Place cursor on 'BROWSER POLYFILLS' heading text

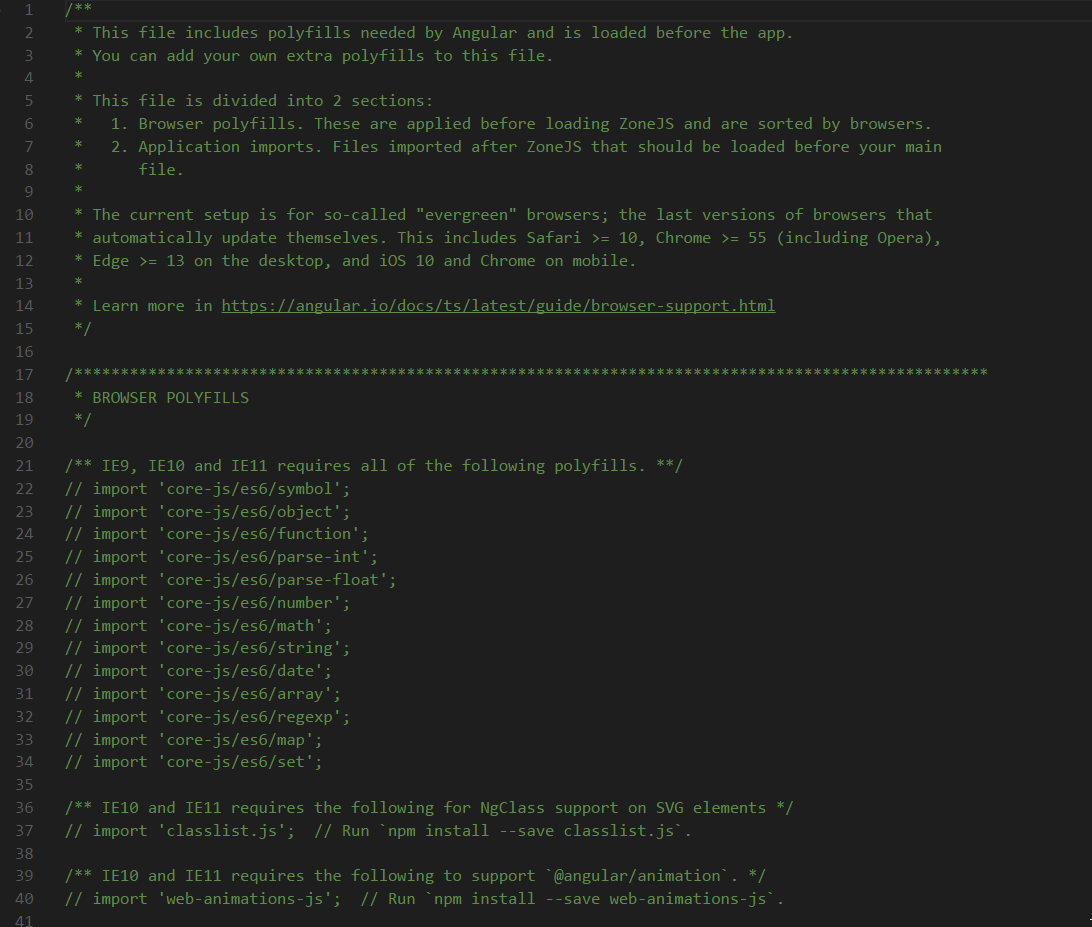171,398
